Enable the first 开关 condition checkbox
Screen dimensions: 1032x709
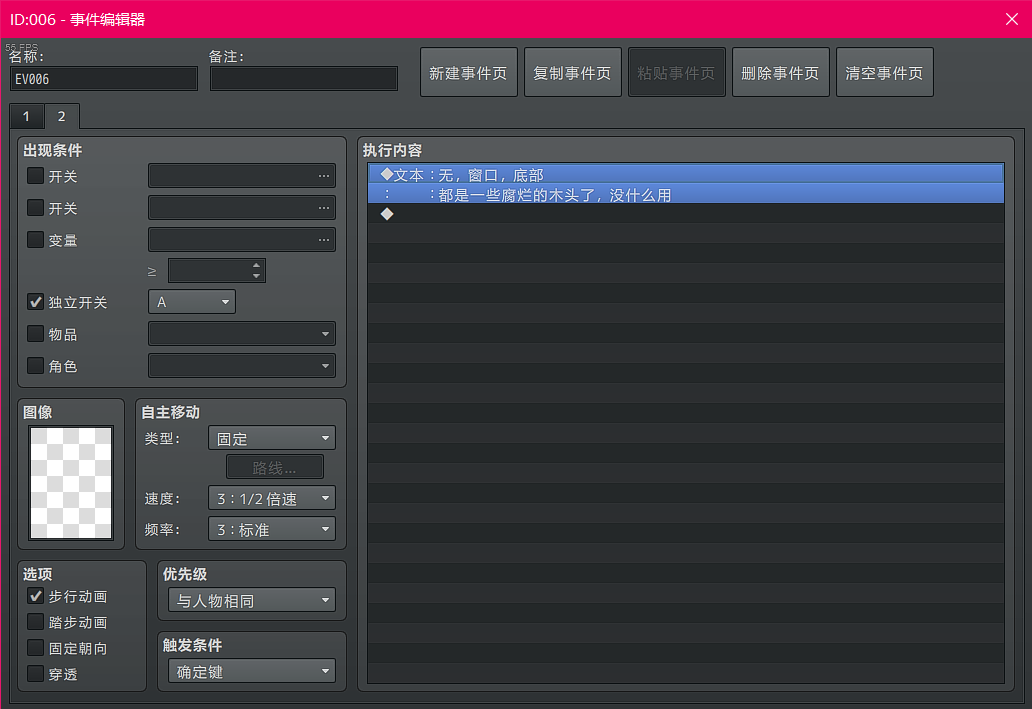click(36, 176)
